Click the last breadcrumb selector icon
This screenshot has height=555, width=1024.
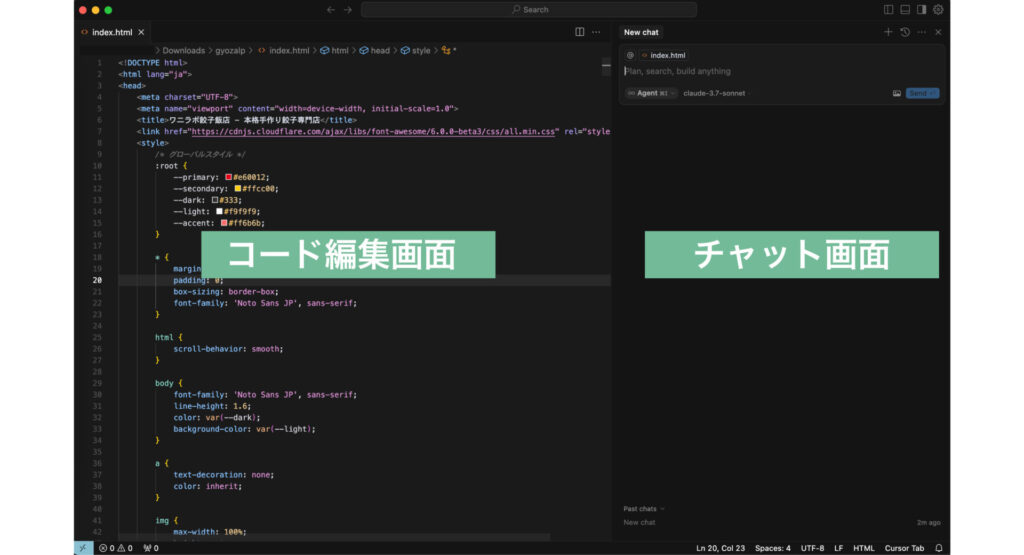point(446,50)
